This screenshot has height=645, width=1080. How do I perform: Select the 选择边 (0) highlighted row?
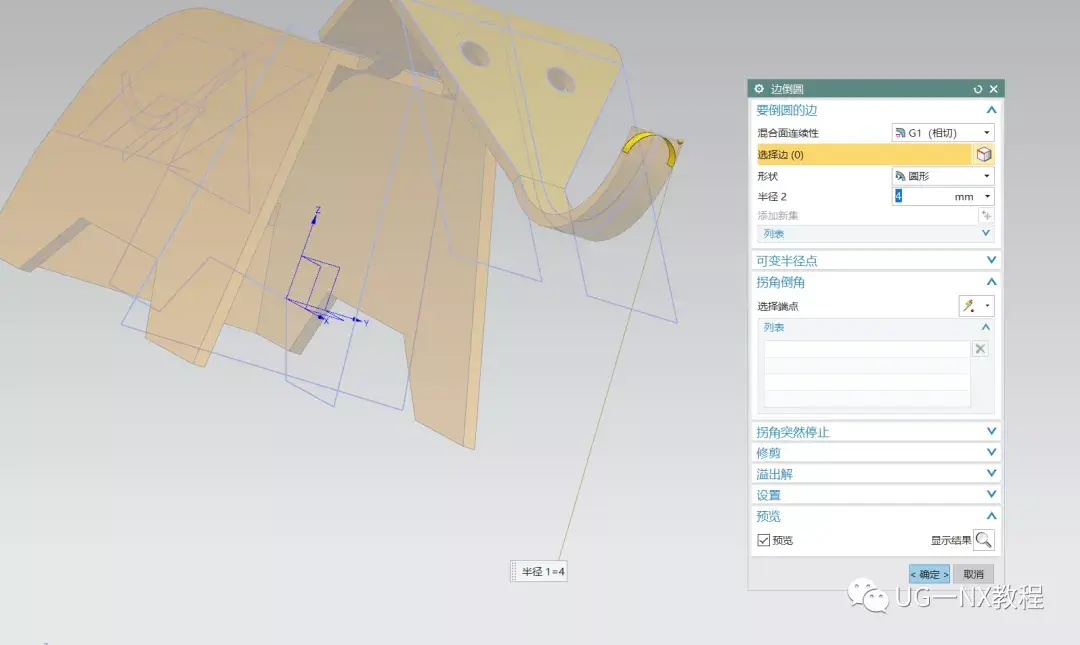click(x=864, y=154)
